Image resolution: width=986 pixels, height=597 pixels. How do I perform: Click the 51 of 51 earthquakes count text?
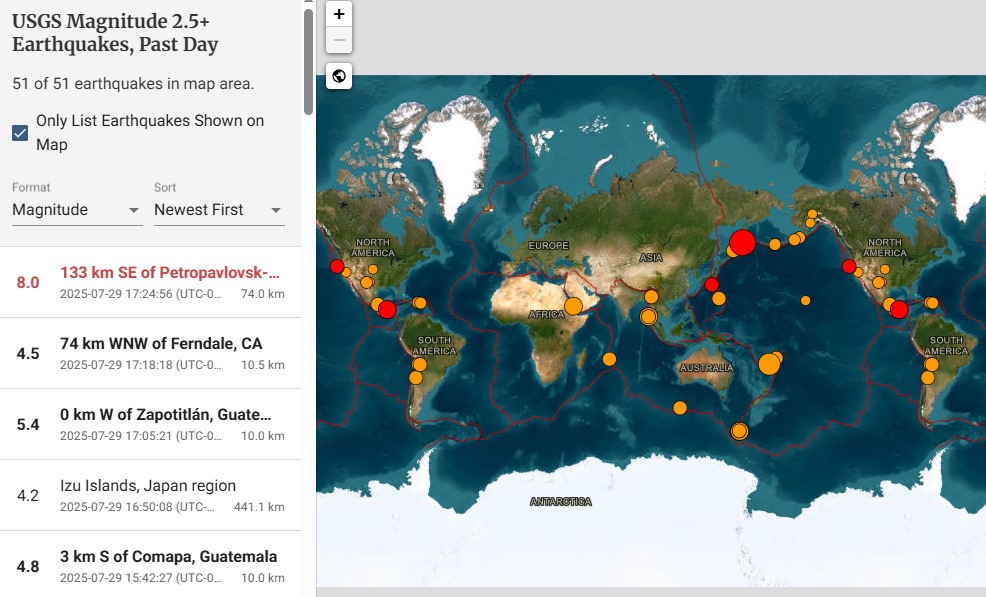pos(133,84)
